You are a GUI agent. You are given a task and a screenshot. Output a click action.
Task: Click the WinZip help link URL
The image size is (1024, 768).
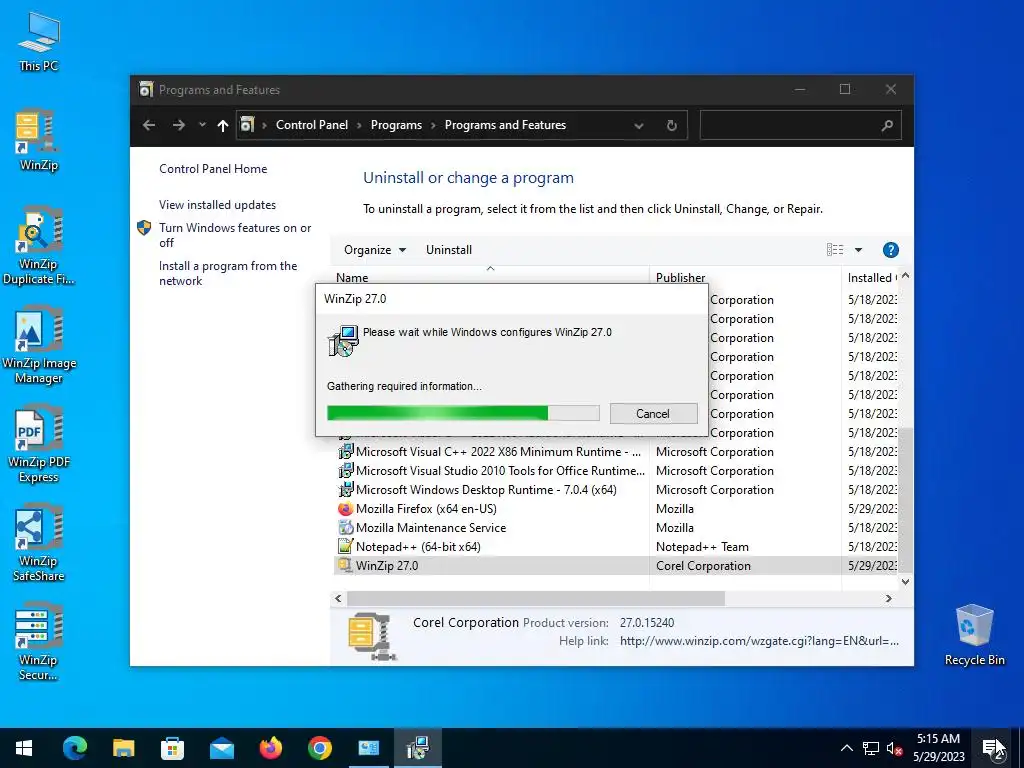pyautogui.click(x=759, y=641)
